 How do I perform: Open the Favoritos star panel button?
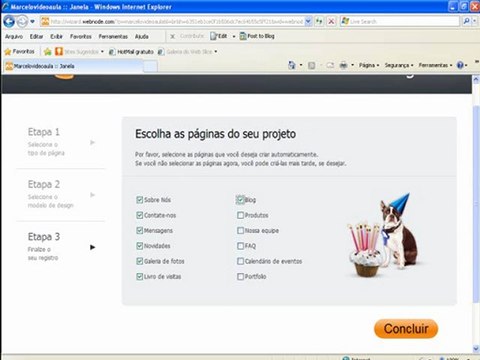(x=19, y=51)
